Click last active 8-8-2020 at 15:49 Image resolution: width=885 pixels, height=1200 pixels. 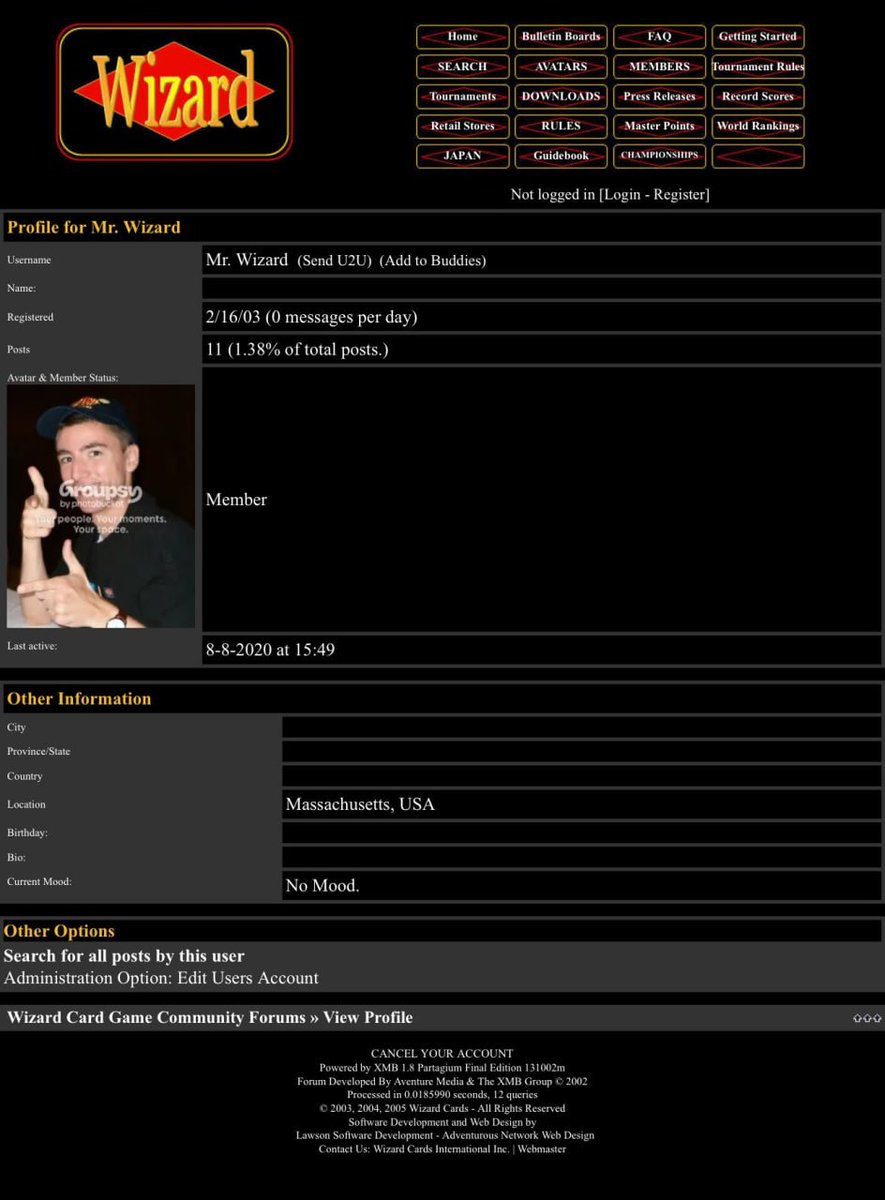[270, 650]
